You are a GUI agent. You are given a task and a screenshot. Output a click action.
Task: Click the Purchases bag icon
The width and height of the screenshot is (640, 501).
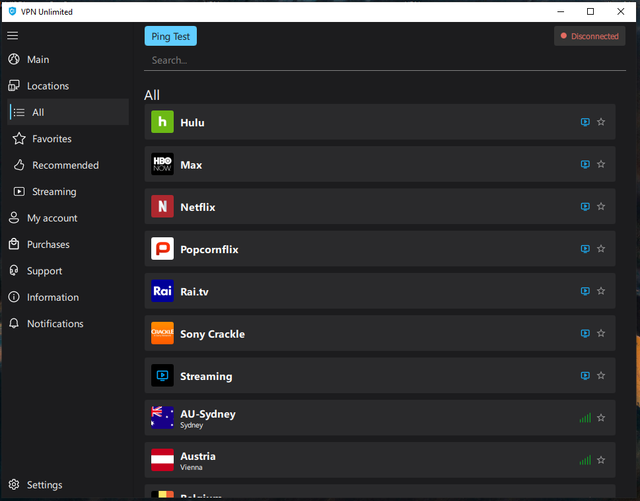pos(14,244)
